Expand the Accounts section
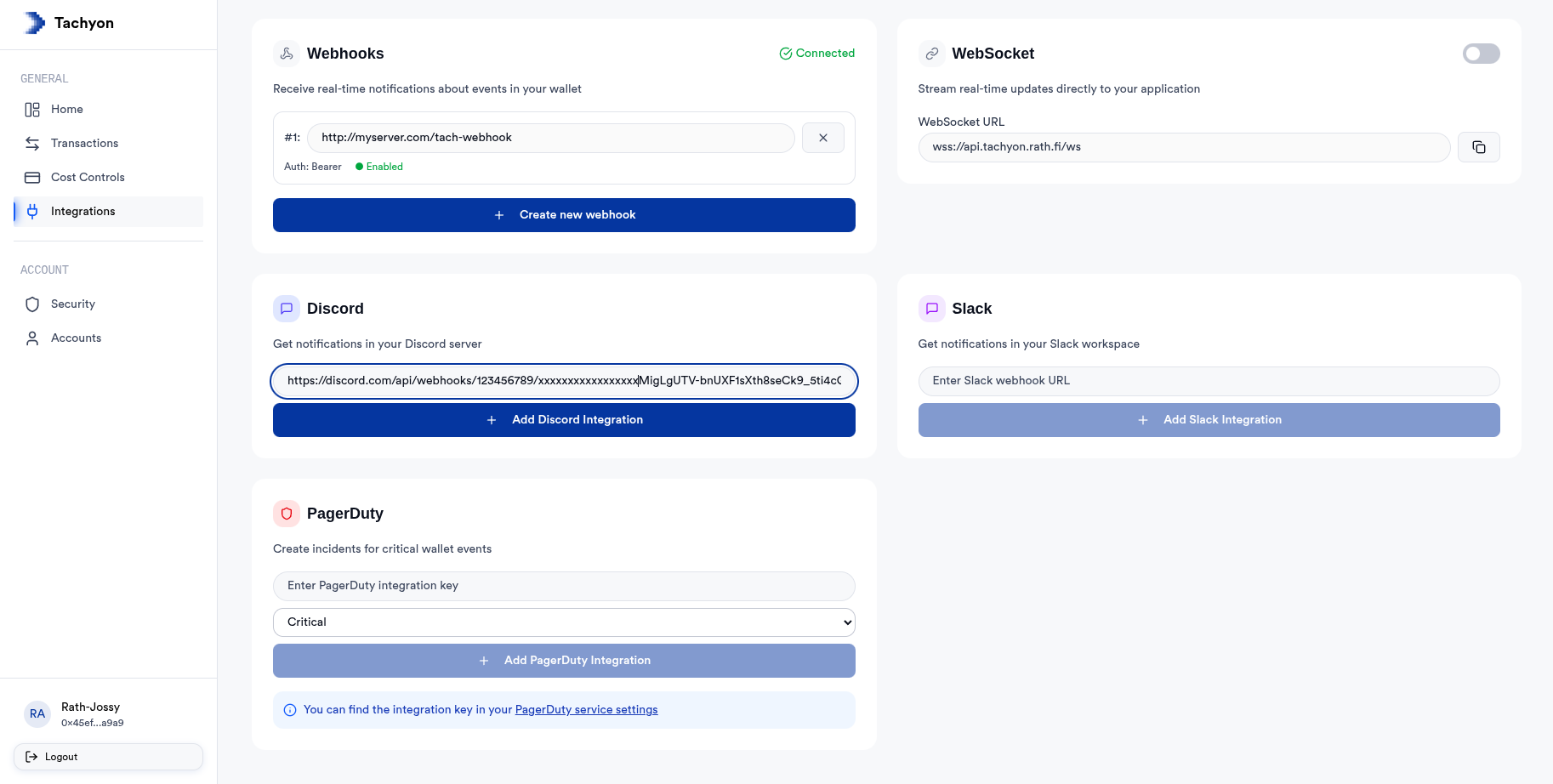The width and height of the screenshot is (1553, 784). pos(75,338)
